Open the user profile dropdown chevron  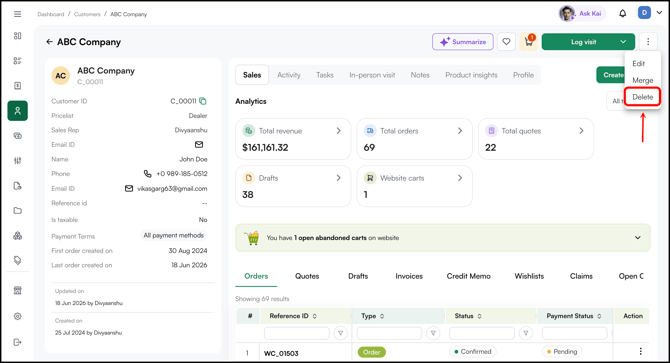659,13
